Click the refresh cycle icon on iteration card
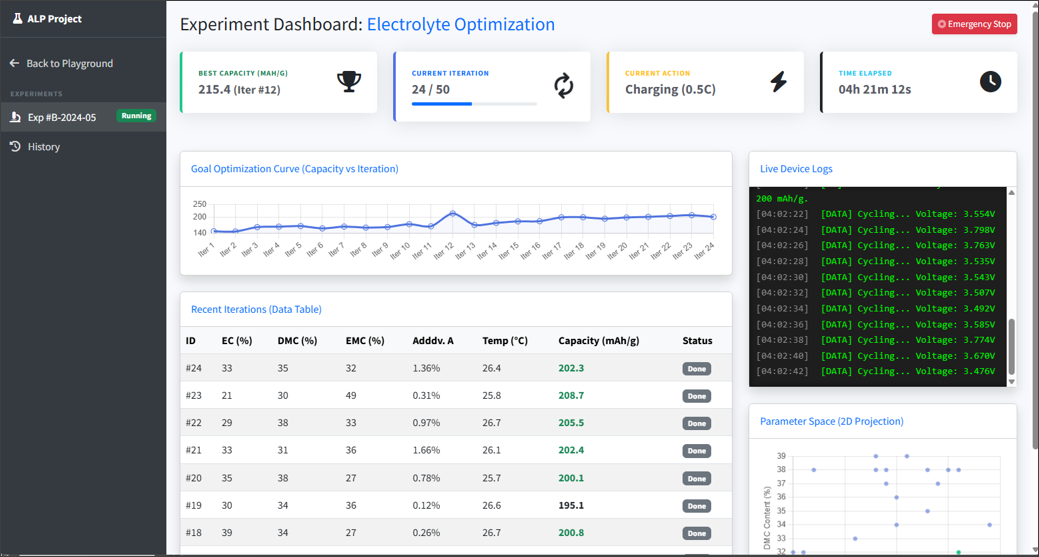The width and height of the screenshot is (1039, 557). click(x=564, y=86)
